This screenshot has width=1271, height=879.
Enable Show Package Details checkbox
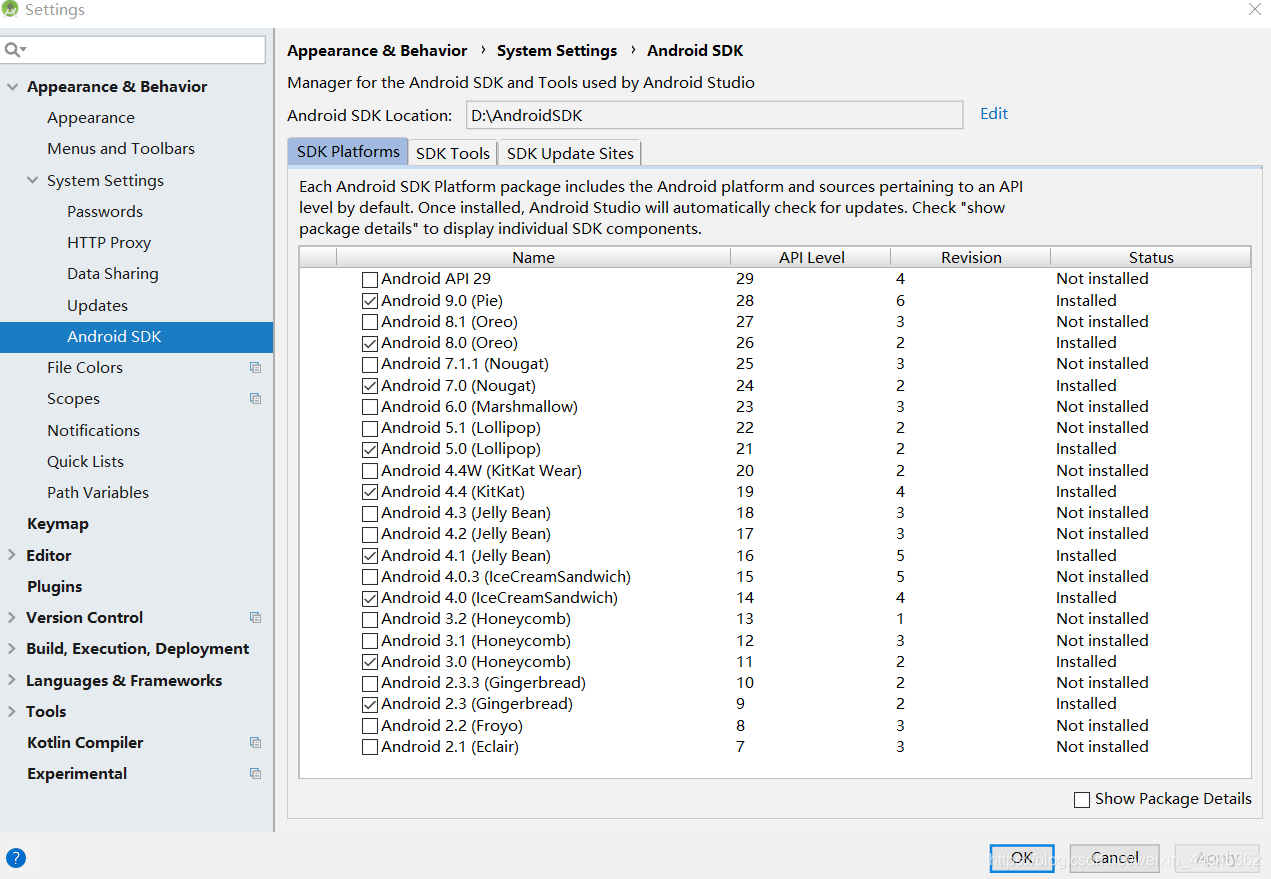pyautogui.click(x=1082, y=800)
